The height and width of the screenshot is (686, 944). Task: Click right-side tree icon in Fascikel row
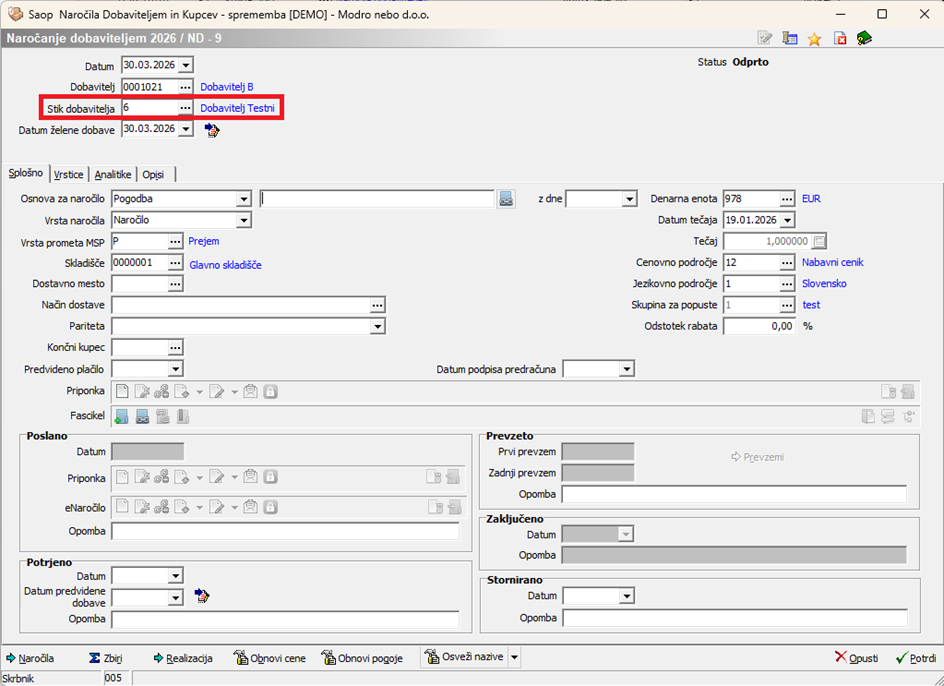(x=908, y=416)
